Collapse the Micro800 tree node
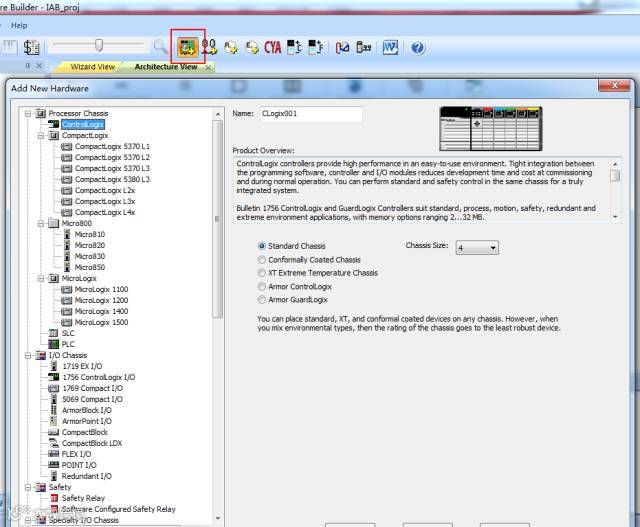 point(41,223)
